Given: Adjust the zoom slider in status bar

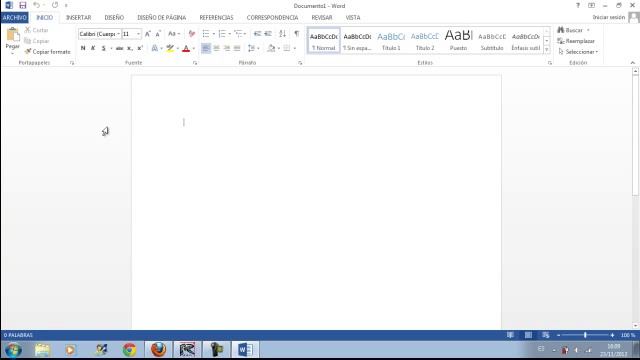Looking at the screenshot, I should (585, 335).
